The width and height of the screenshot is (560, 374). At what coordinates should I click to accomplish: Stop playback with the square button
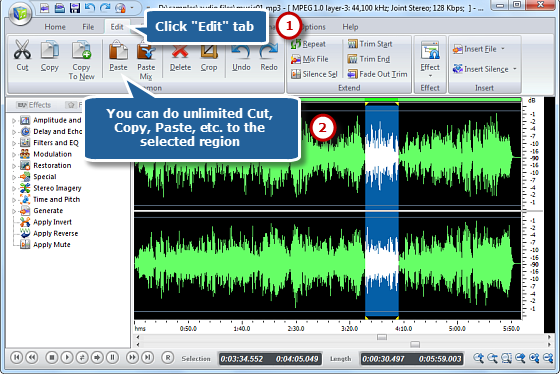click(x=52, y=357)
